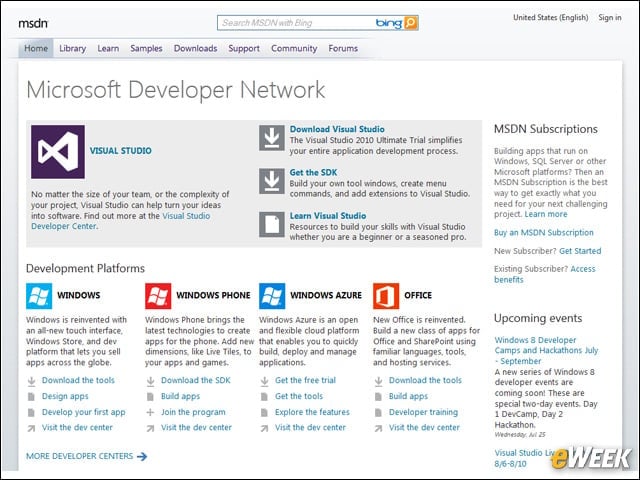Click the document icon beside Develop your first app
The height and width of the screenshot is (480, 640).
click(x=31, y=412)
